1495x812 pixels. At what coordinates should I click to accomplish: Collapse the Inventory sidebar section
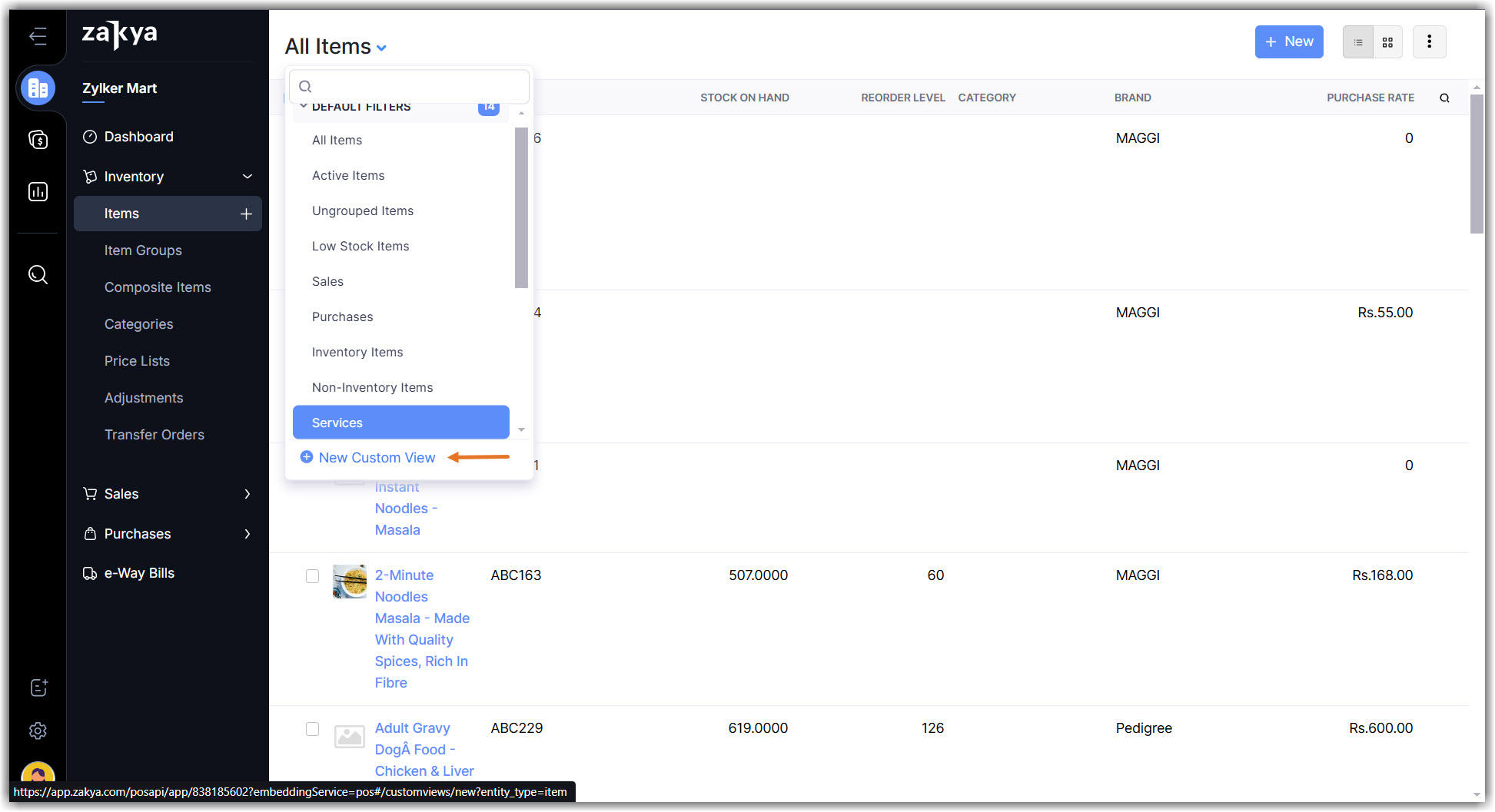click(248, 177)
